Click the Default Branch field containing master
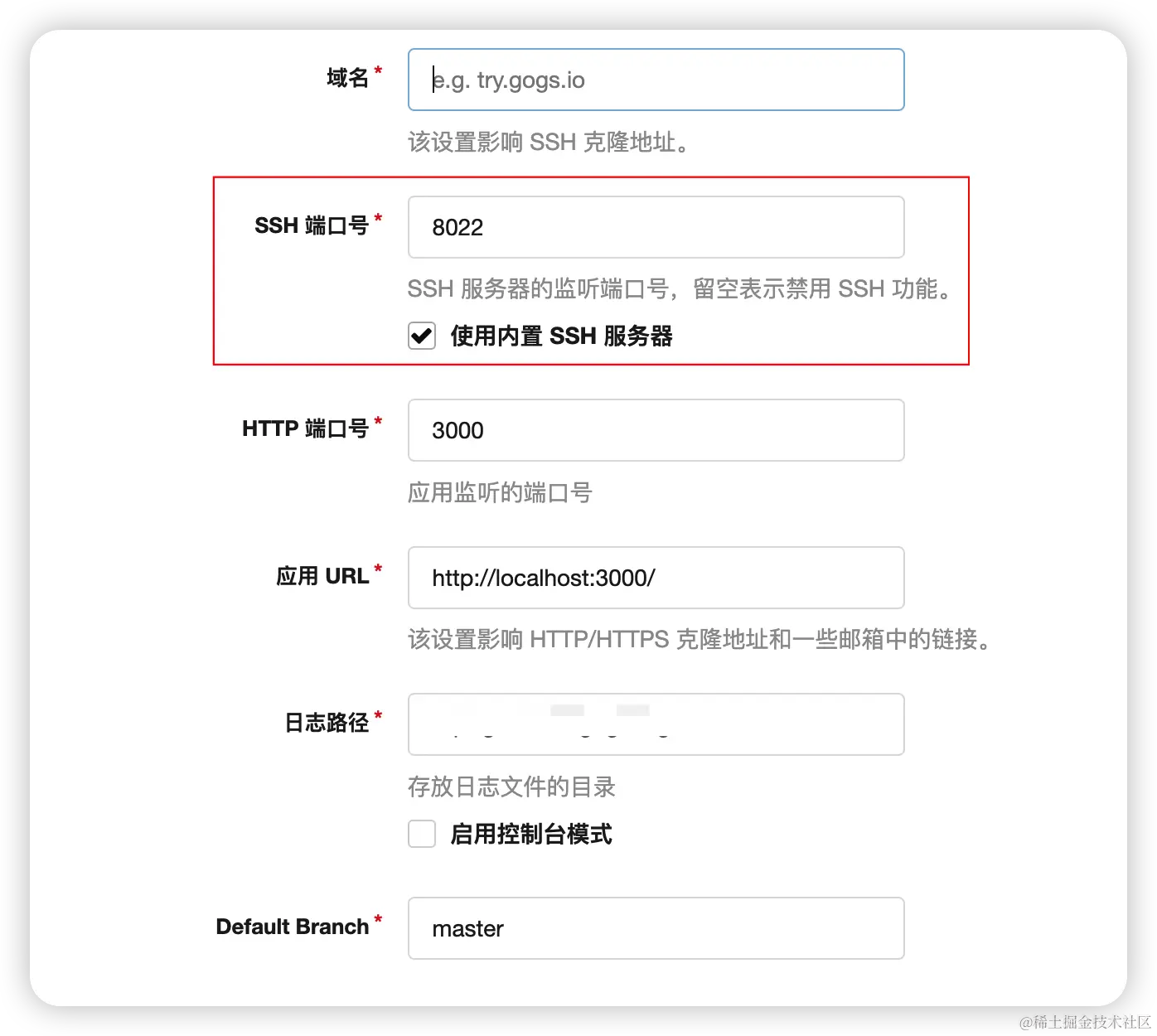Image resolution: width=1157 pixels, height=1036 pixels. pyautogui.click(x=655, y=928)
